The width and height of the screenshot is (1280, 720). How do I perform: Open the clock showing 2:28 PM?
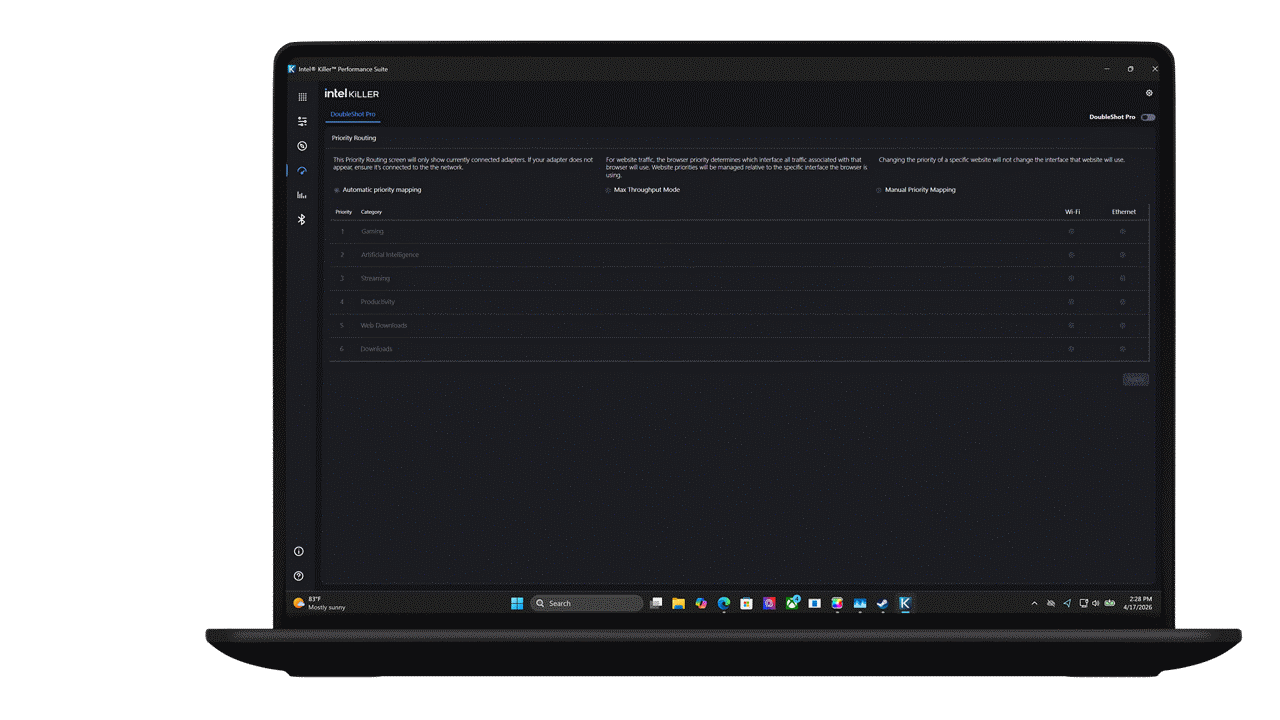[x=1139, y=603]
